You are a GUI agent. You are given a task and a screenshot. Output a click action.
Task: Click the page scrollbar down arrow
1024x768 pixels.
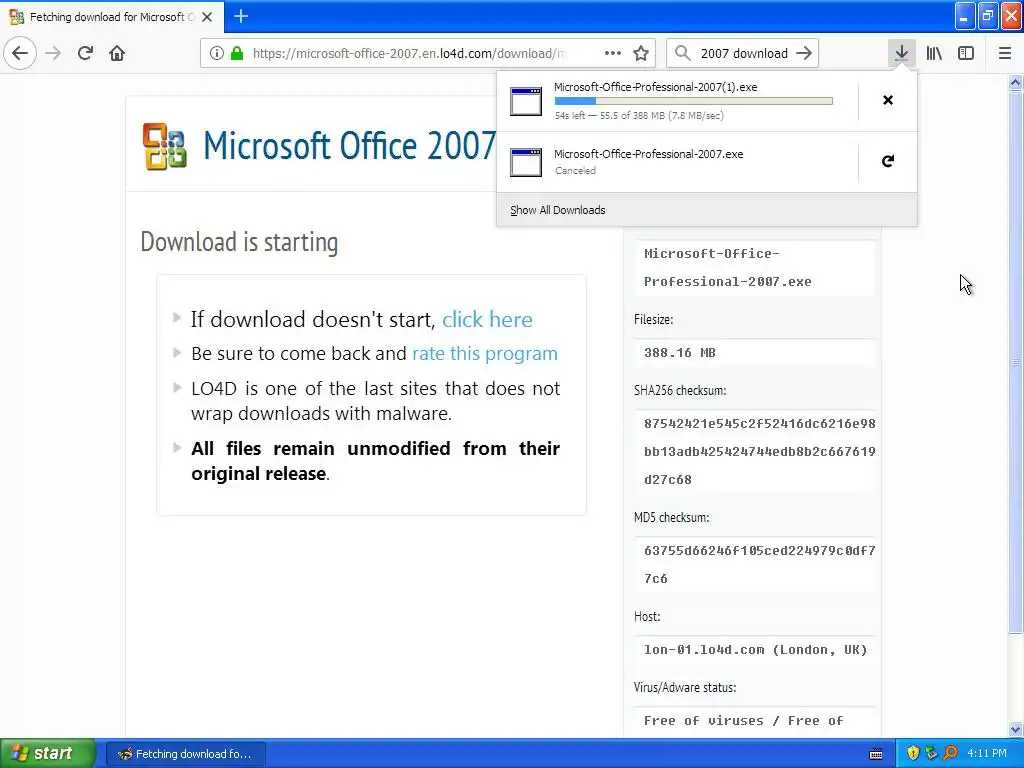point(1015,729)
